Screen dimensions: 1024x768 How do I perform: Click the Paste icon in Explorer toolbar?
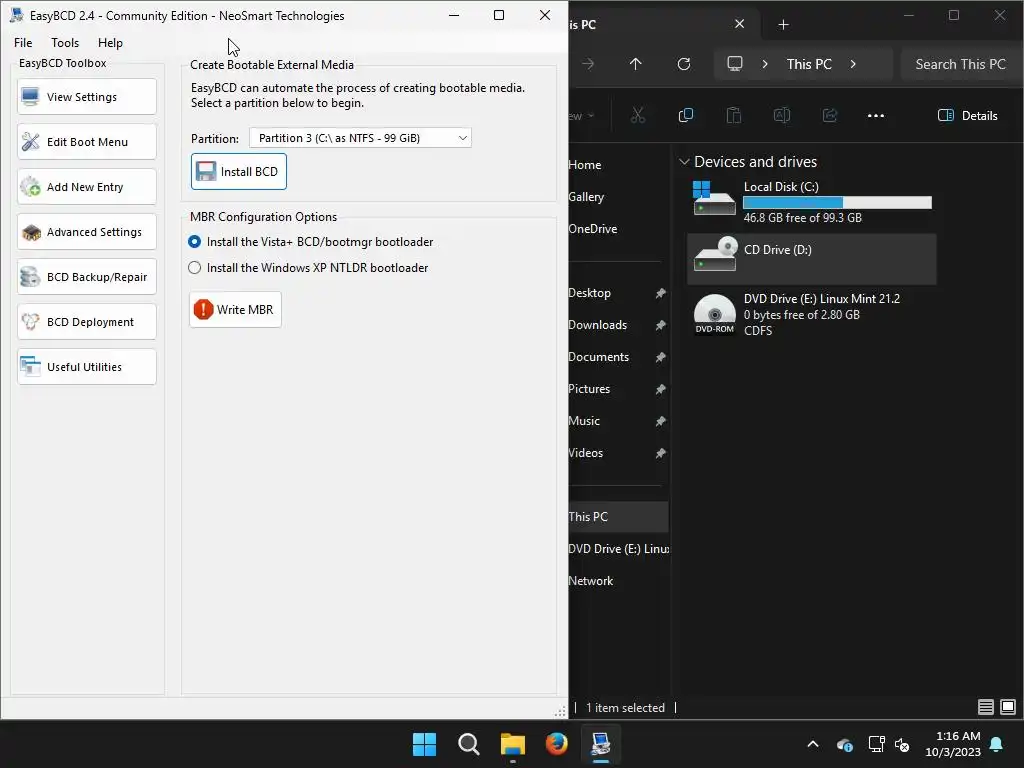pyautogui.click(x=733, y=116)
